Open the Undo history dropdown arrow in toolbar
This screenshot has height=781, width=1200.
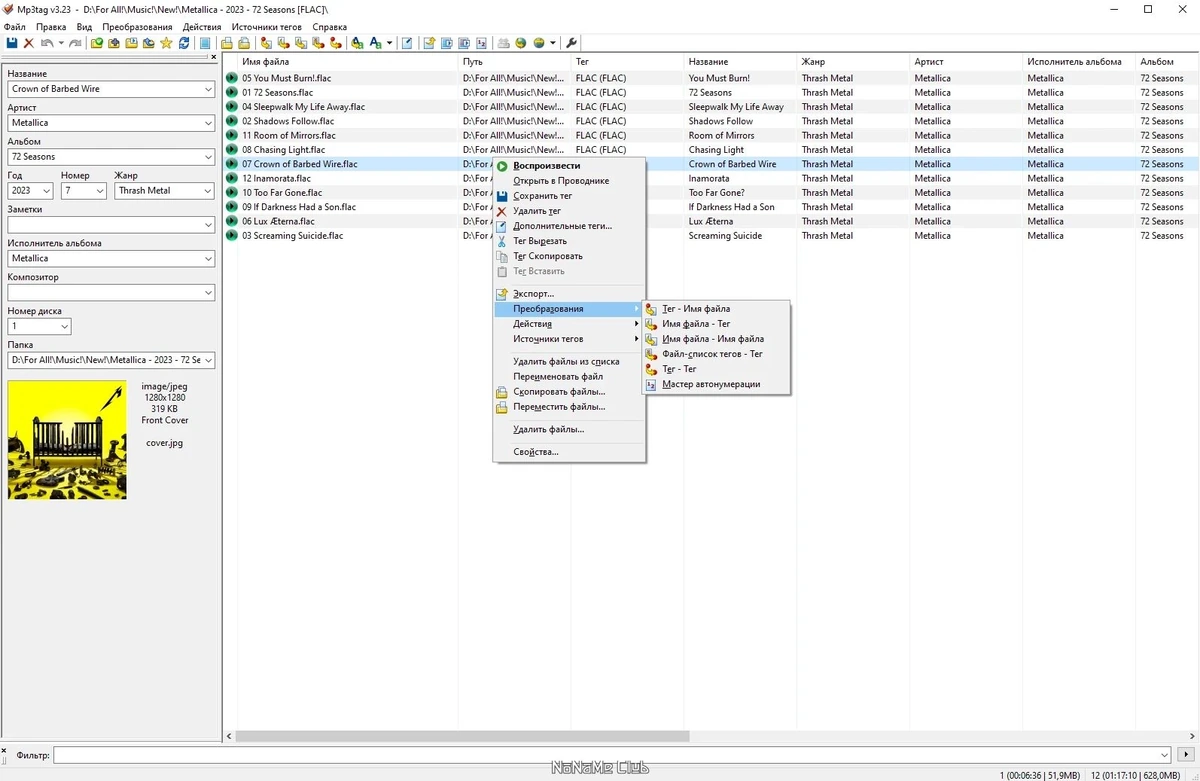(x=61, y=43)
